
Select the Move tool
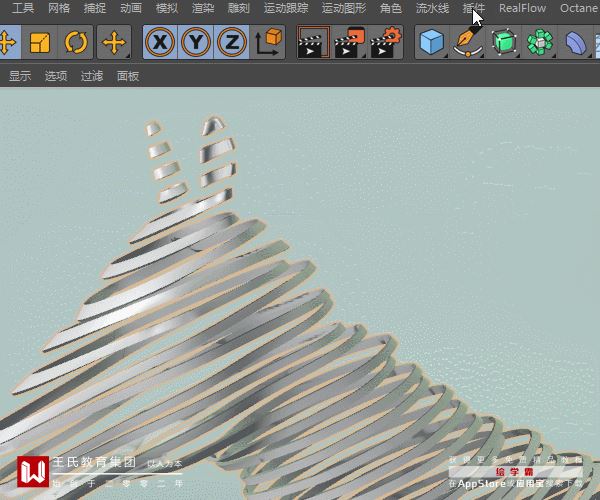8,42
